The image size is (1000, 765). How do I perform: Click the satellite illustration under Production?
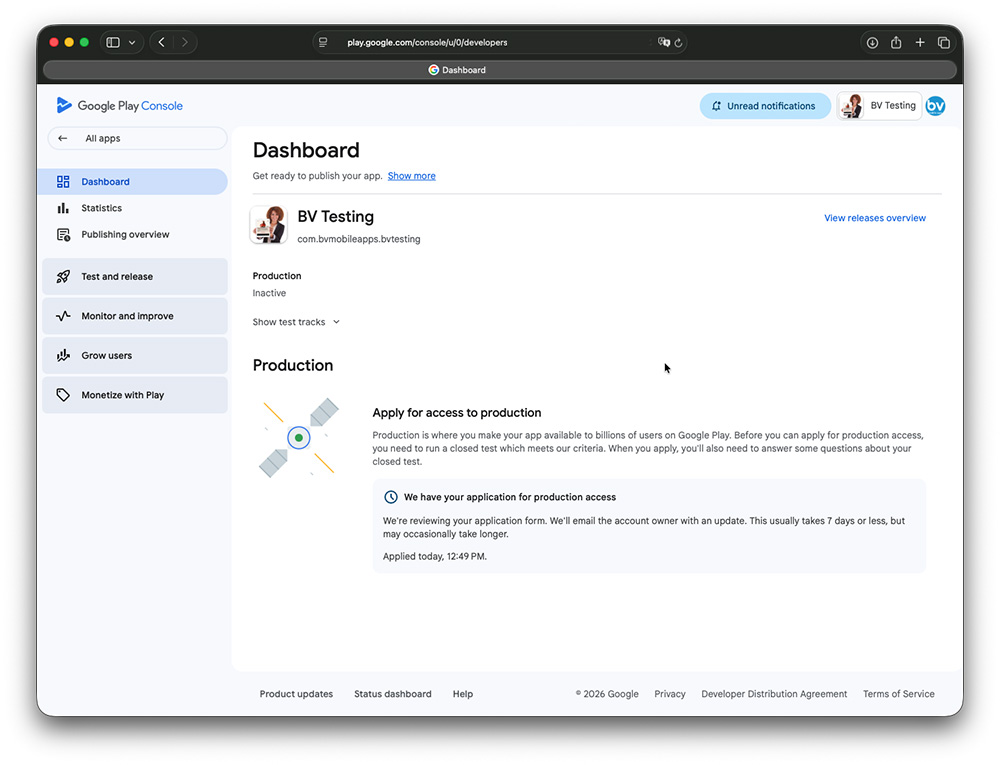pyautogui.click(x=298, y=438)
